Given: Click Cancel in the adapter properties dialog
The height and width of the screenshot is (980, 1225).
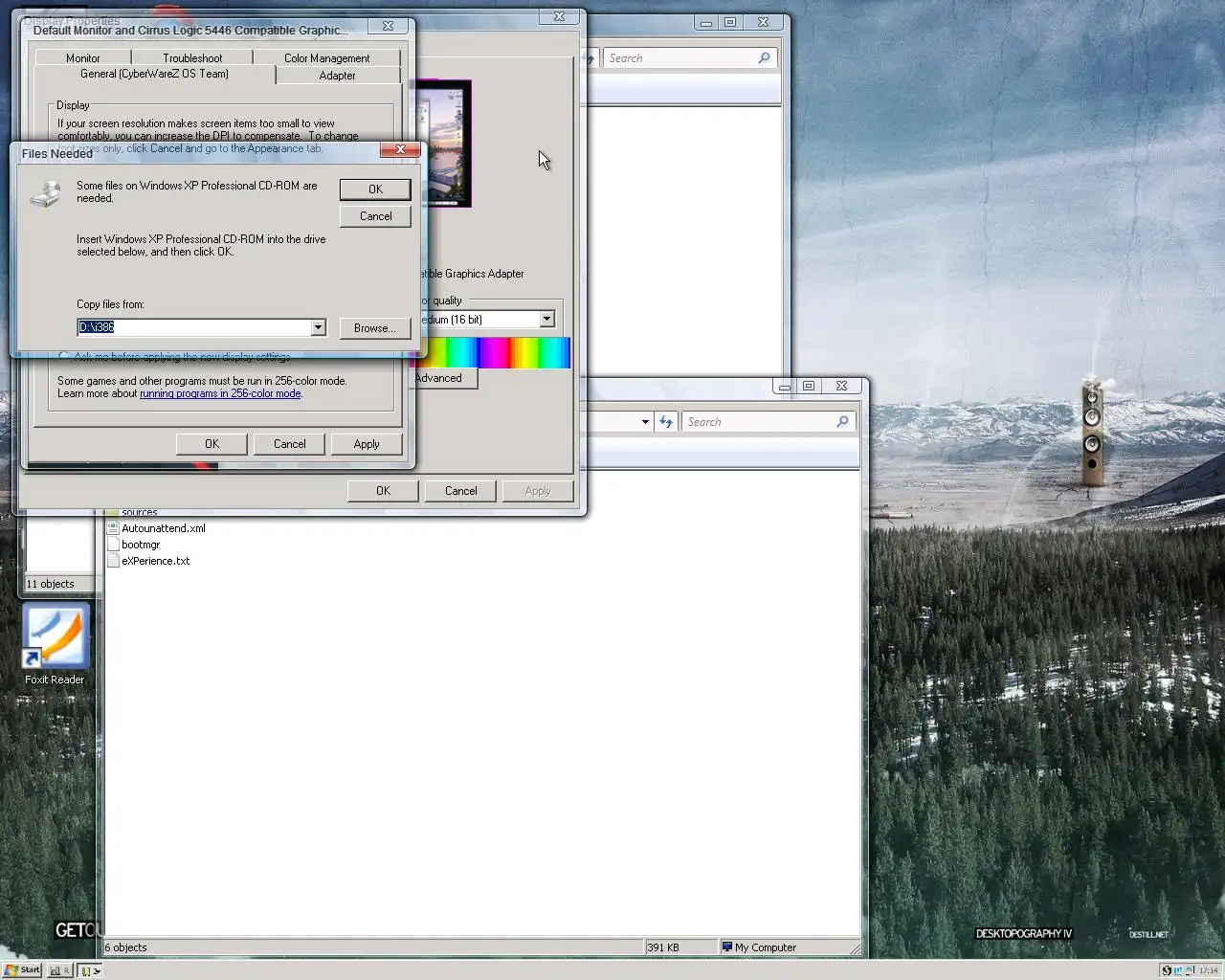Looking at the screenshot, I should tap(289, 444).
